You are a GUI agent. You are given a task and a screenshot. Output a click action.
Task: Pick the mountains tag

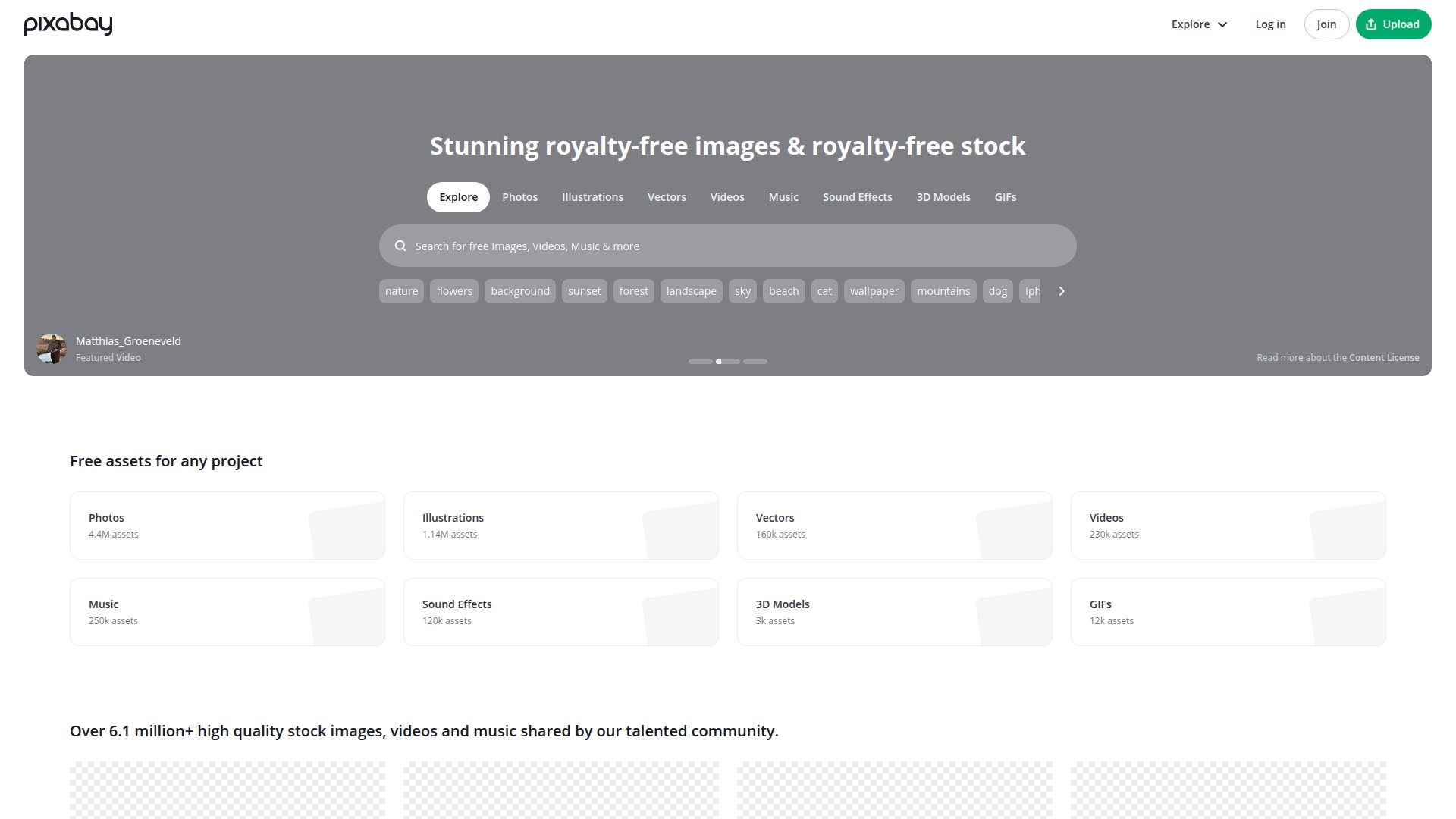(943, 291)
